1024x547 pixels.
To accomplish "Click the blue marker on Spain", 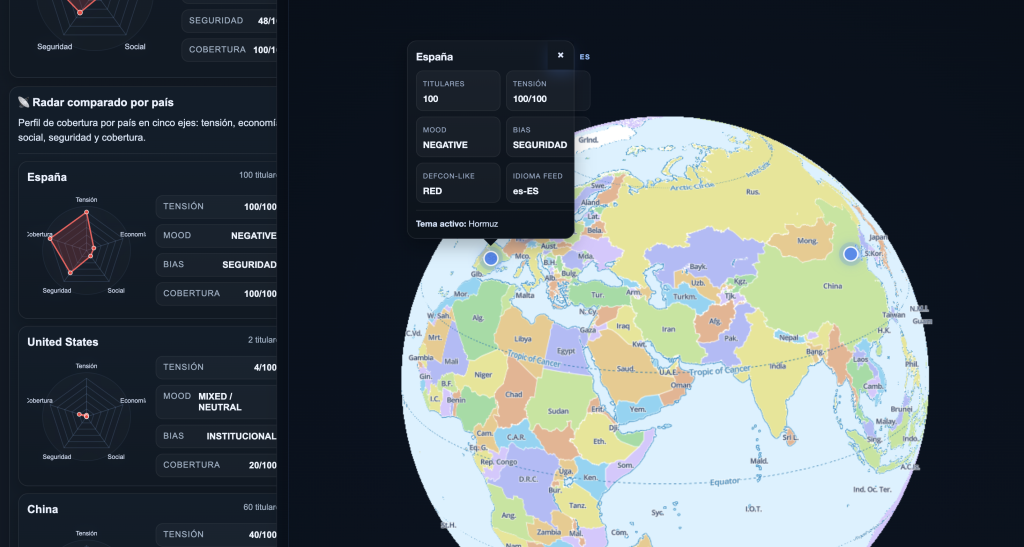I will point(491,258).
